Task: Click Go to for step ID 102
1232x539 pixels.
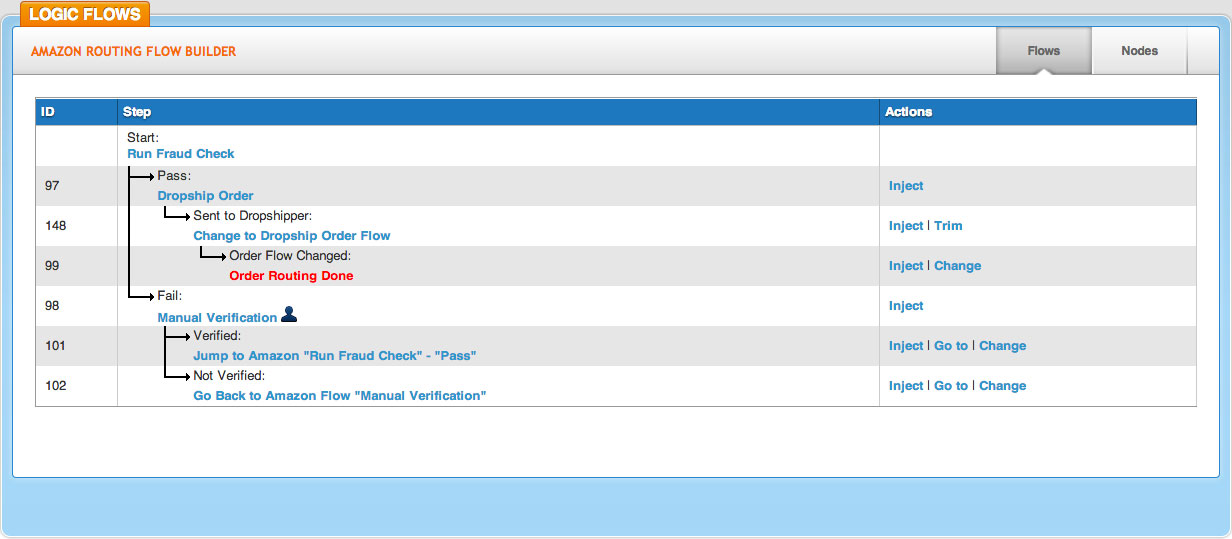Action: point(951,386)
